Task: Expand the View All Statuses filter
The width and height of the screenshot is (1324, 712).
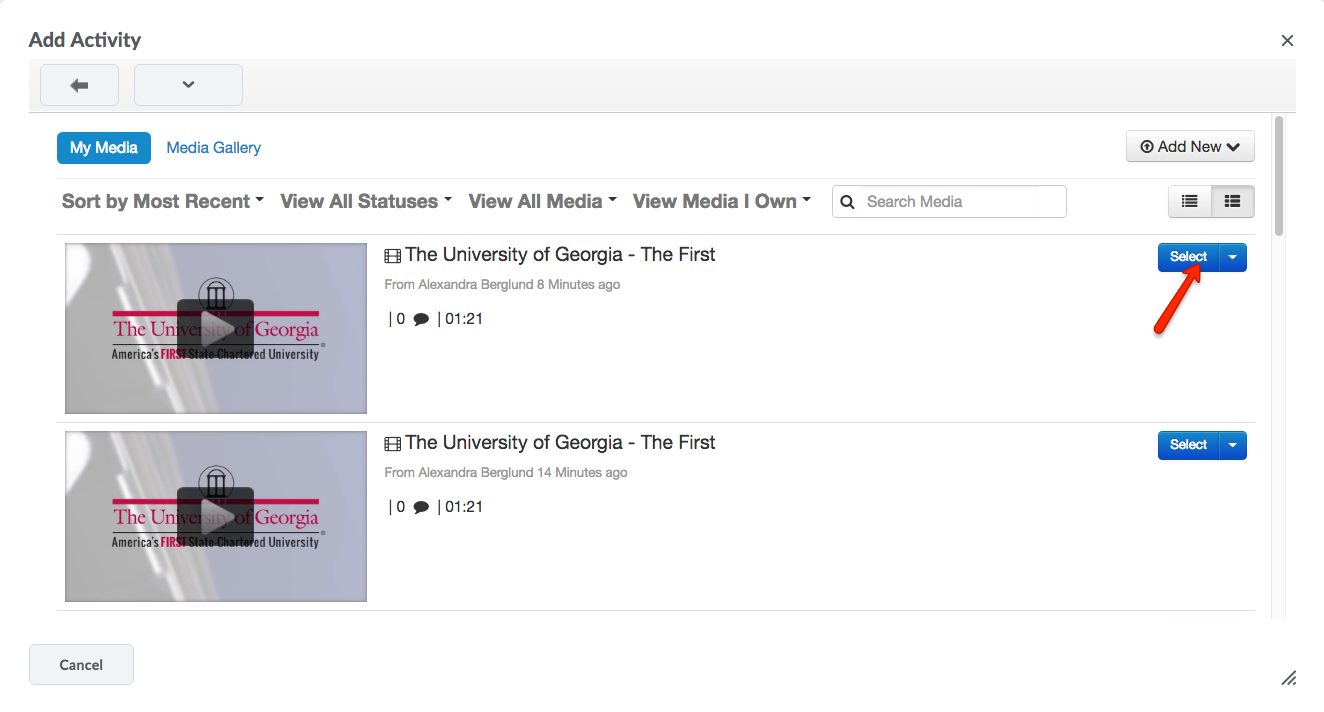Action: (x=366, y=201)
